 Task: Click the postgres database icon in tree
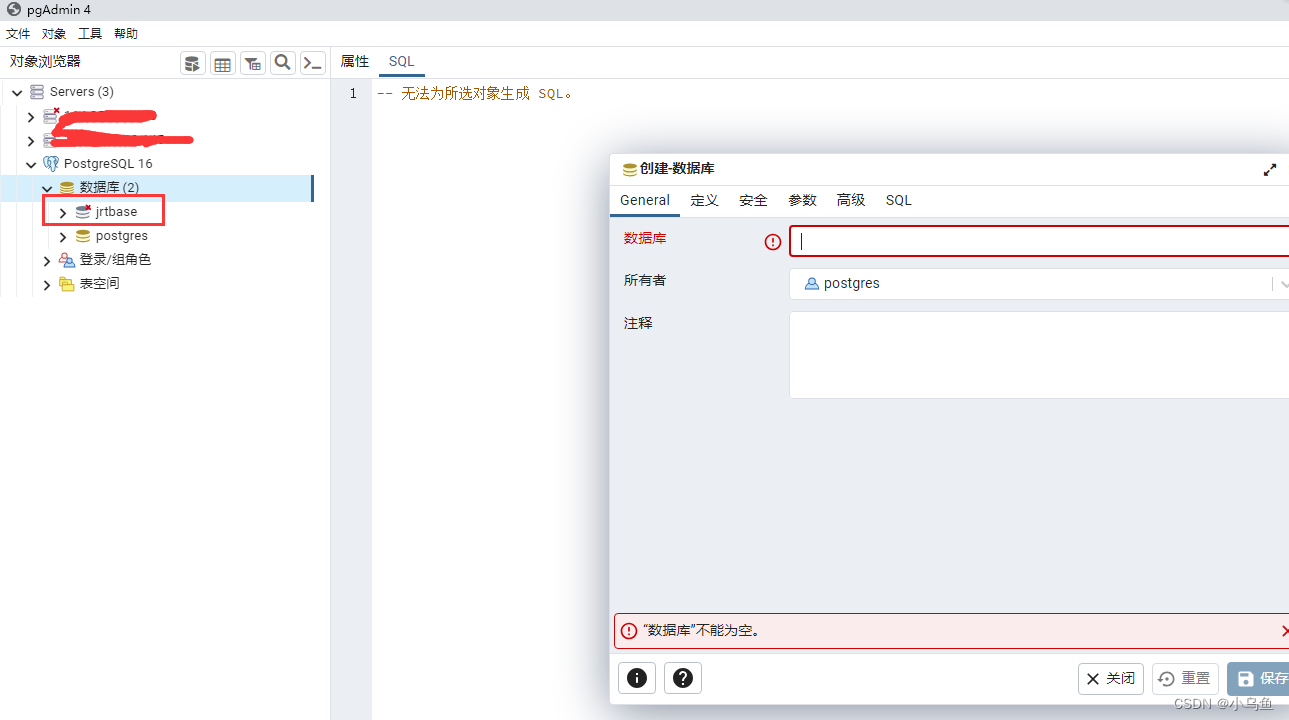point(83,236)
